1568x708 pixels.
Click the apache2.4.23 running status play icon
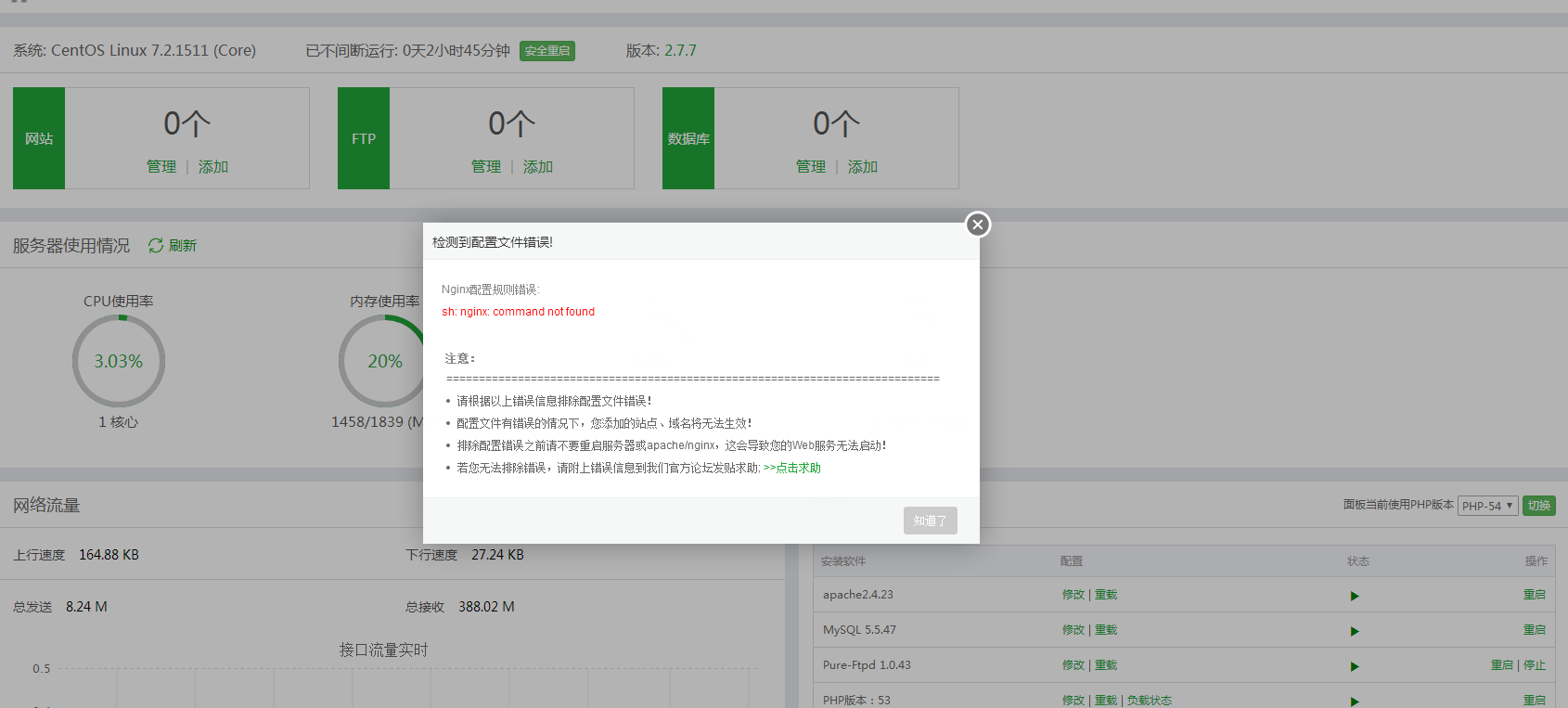1355,596
